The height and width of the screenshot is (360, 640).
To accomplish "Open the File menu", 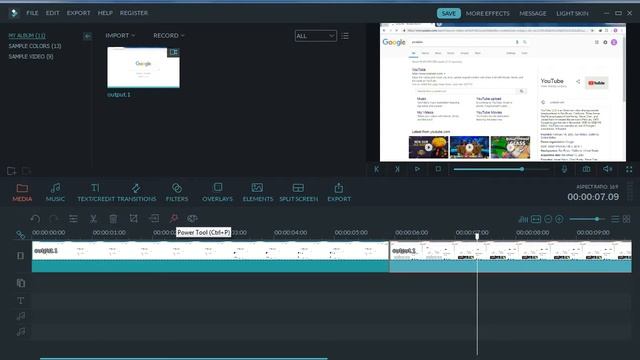I will [x=32, y=13].
